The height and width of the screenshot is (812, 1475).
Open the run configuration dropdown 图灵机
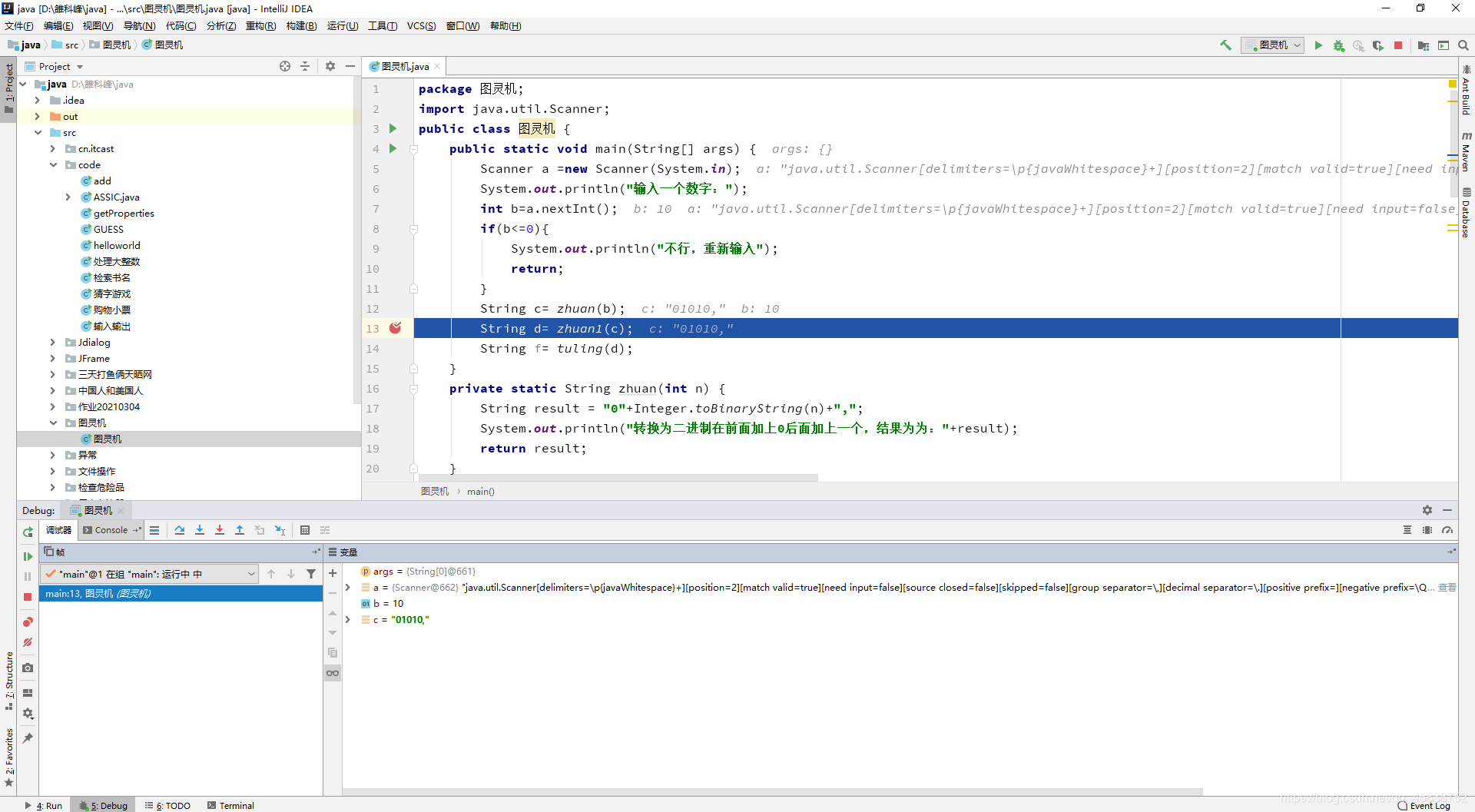coord(1273,45)
